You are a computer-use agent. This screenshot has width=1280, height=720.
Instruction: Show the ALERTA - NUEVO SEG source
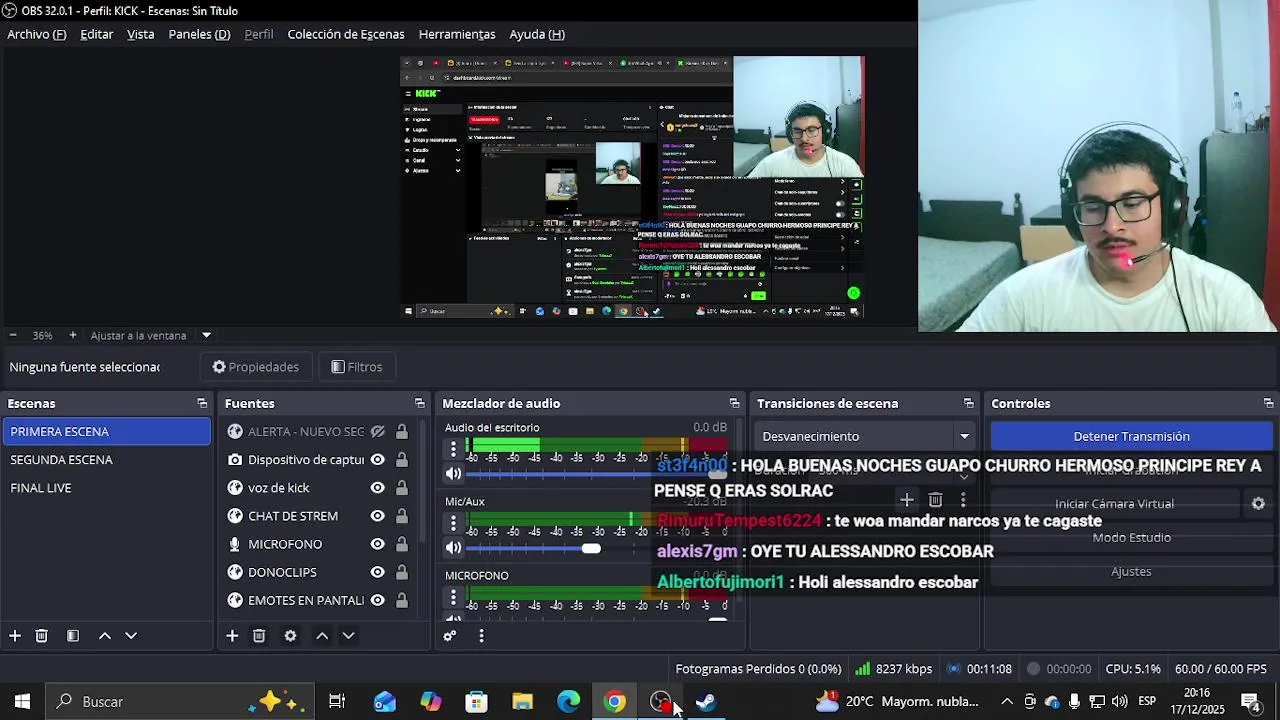click(x=378, y=432)
